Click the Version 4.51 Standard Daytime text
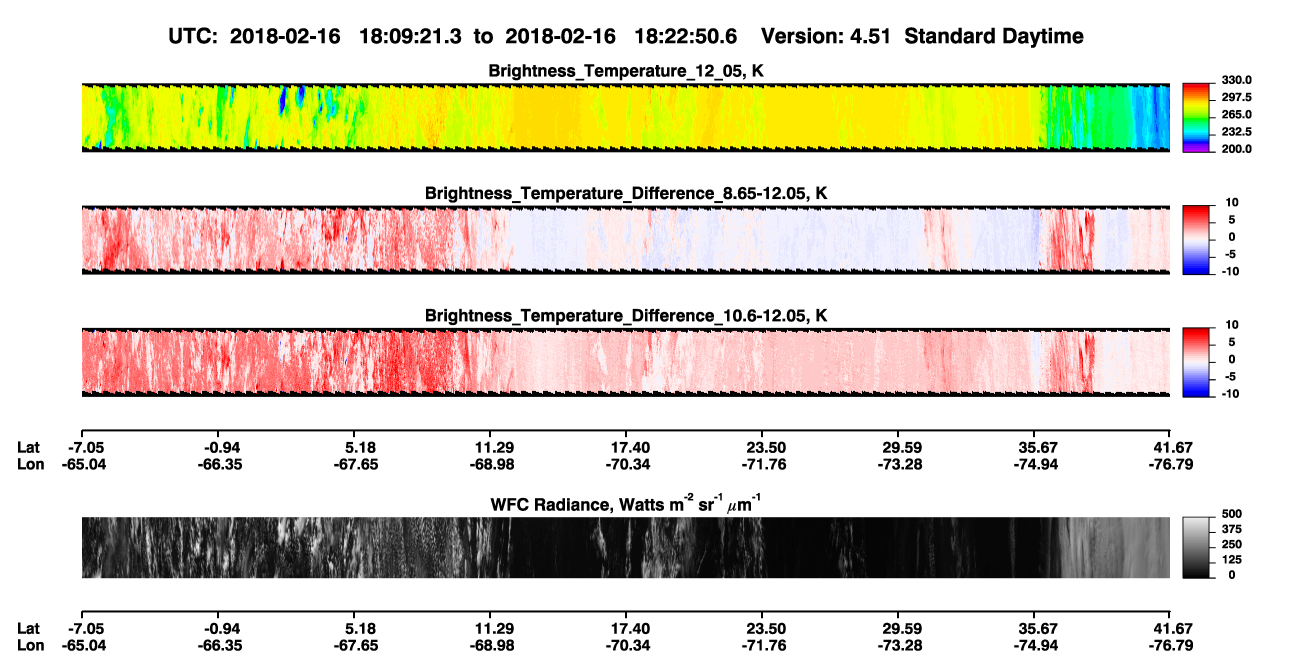 (922, 37)
